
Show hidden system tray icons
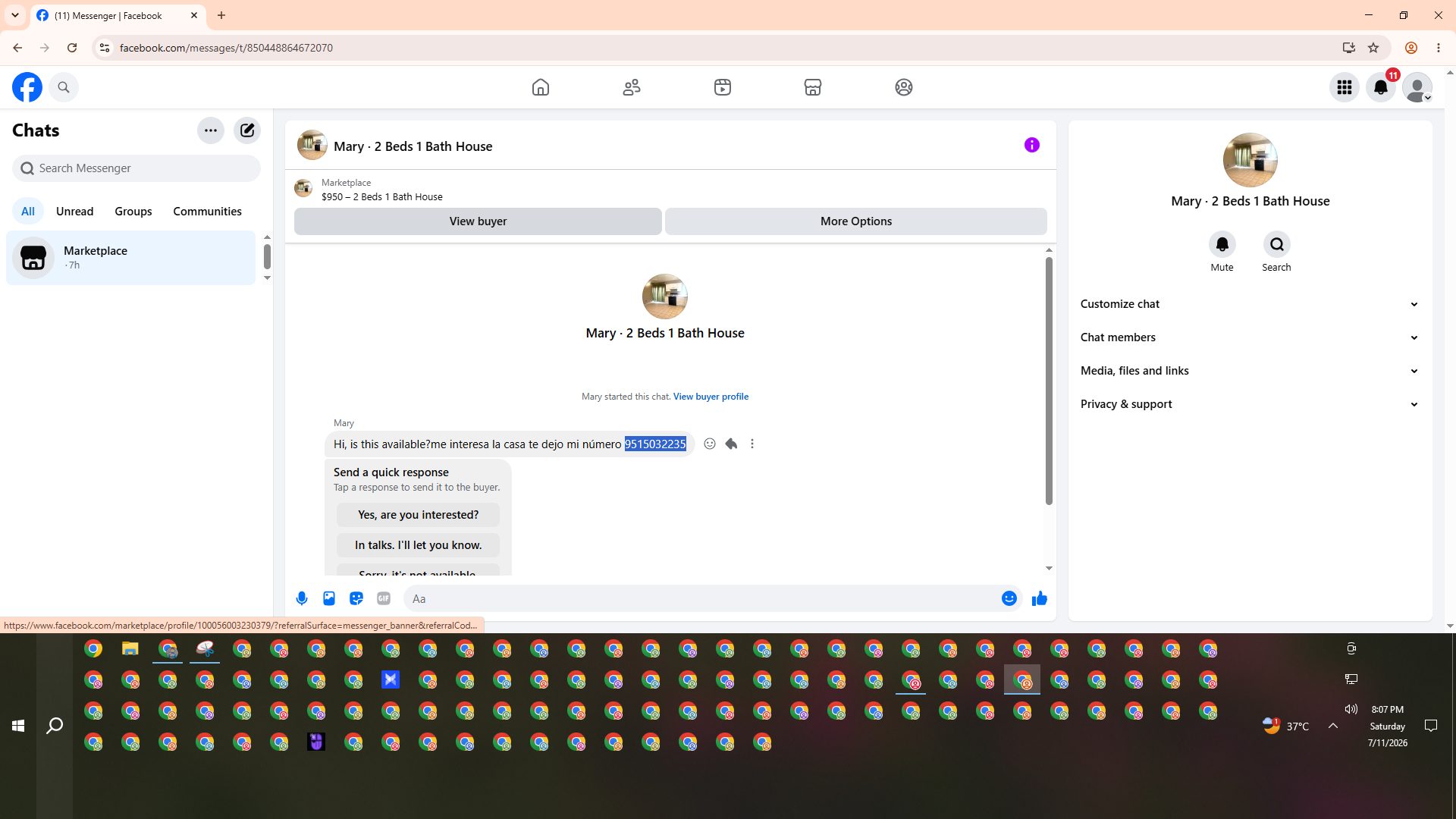pyautogui.click(x=1333, y=726)
